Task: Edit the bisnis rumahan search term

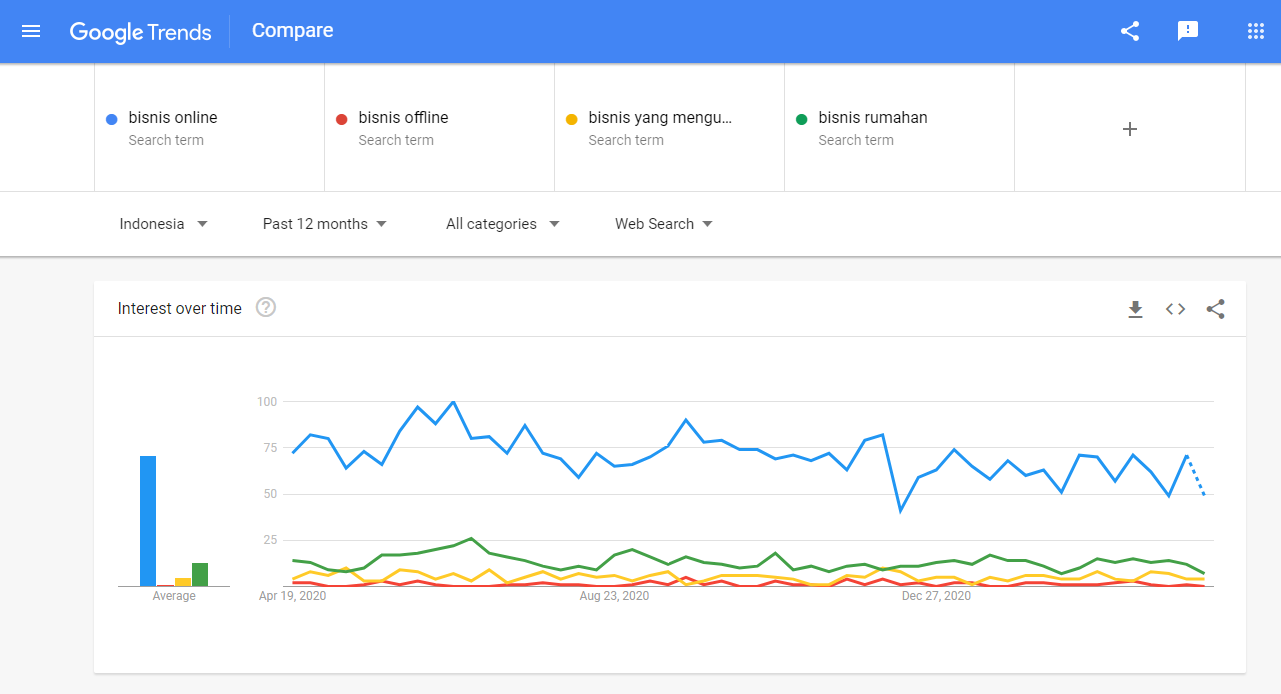Action: (x=872, y=118)
